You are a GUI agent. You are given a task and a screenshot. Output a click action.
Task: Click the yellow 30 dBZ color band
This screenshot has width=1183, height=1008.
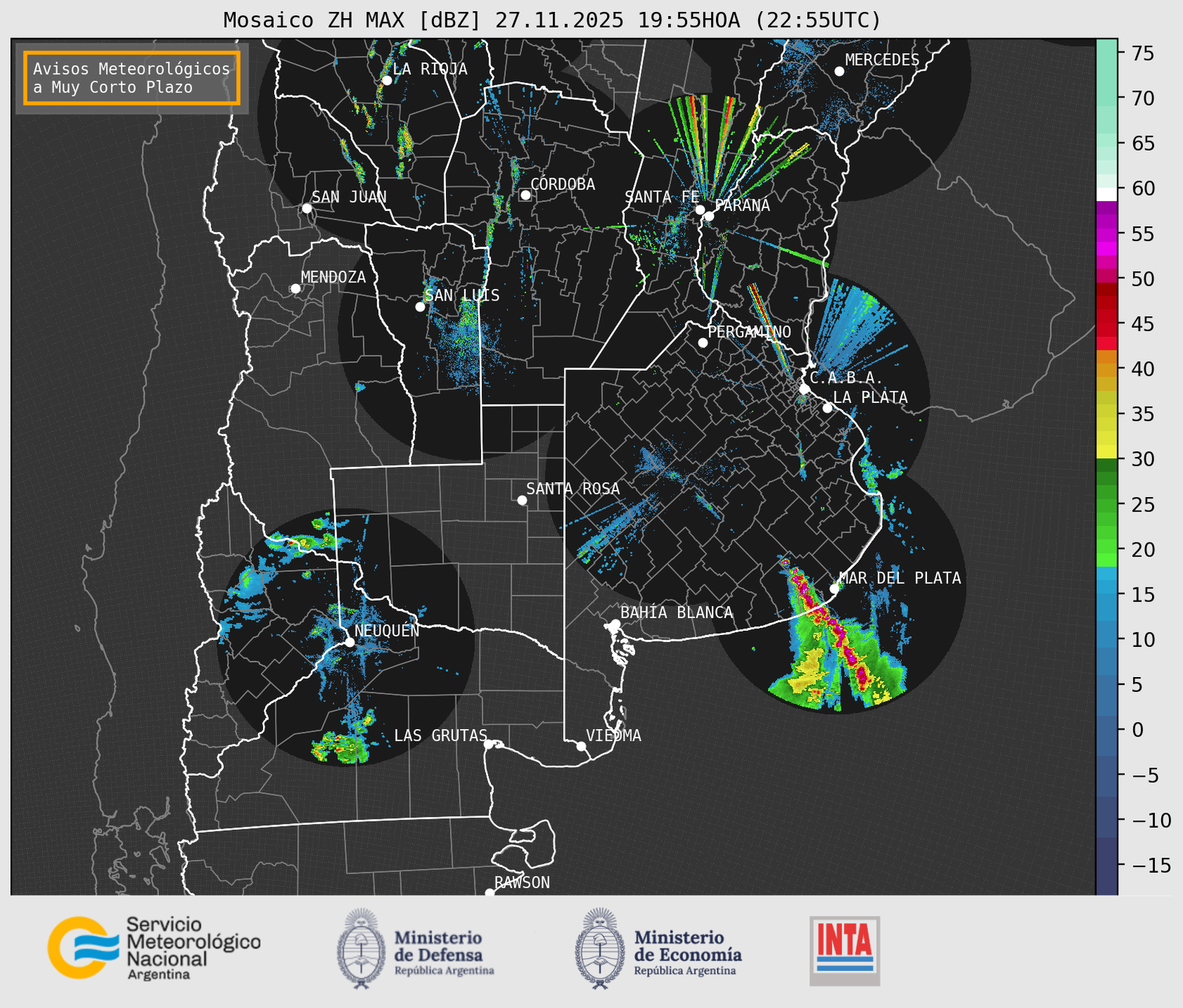coord(1106,453)
